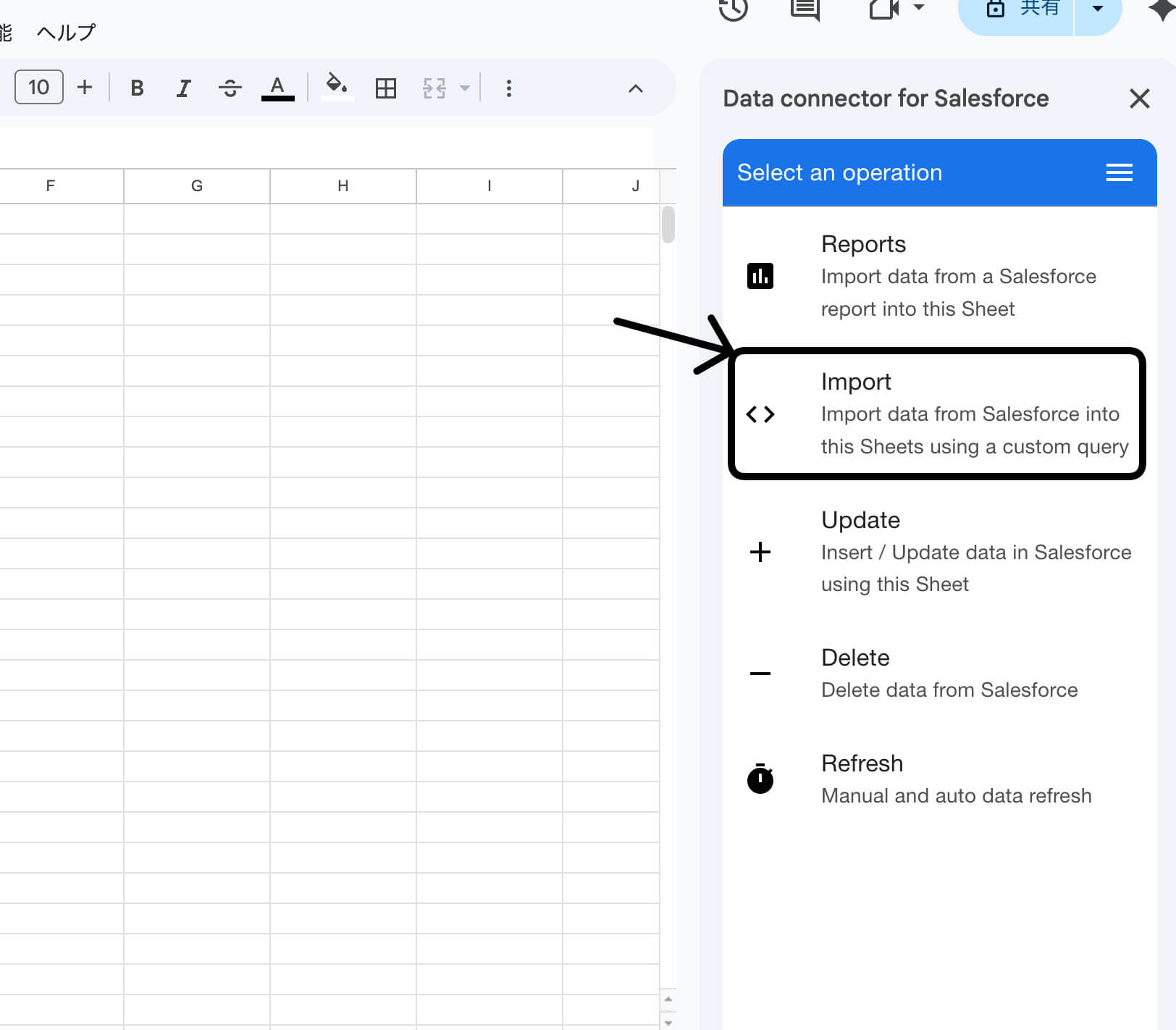Open the fill color bucket
The width and height of the screenshot is (1176, 1030).
(x=336, y=87)
